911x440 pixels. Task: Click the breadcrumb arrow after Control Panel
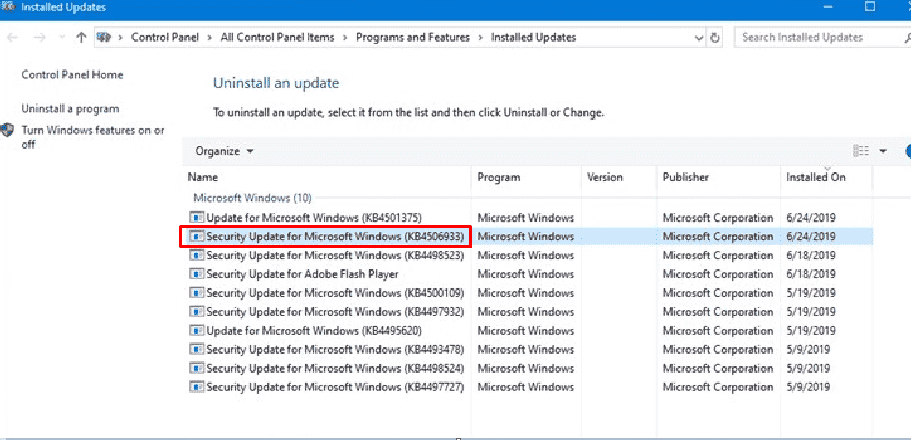click(210, 38)
